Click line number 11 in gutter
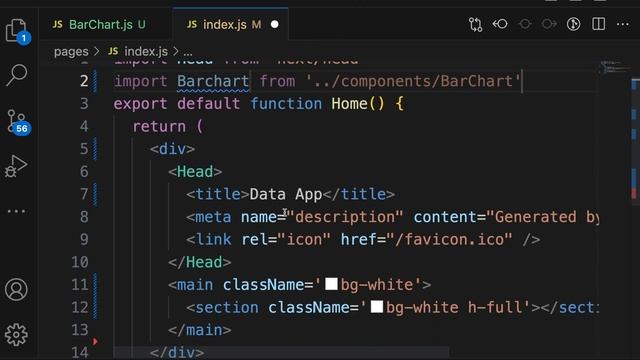The image size is (640, 360). pos(80,284)
